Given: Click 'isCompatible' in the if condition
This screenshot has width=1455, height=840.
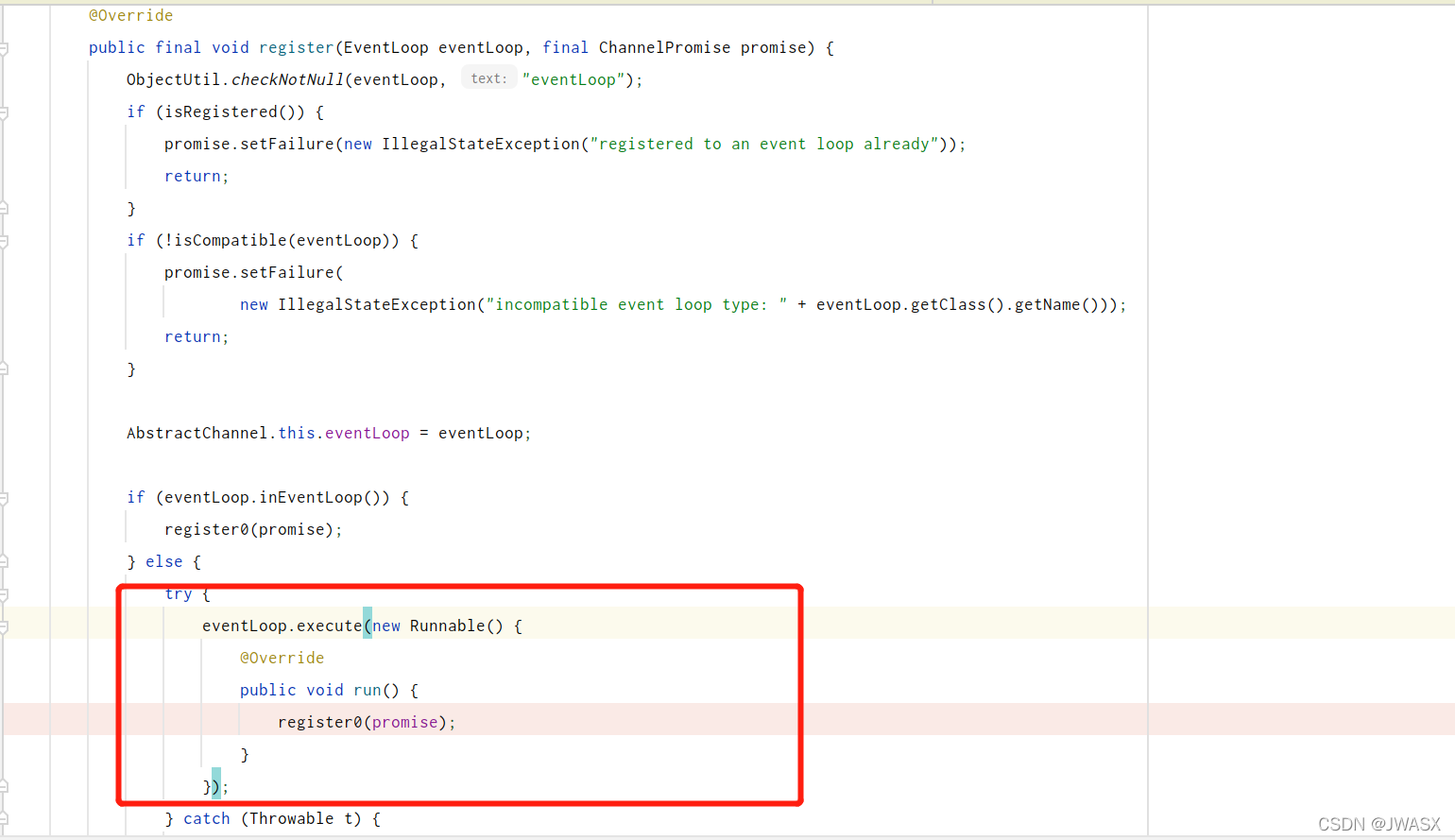Looking at the screenshot, I should pyautogui.click(x=231, y=241).
